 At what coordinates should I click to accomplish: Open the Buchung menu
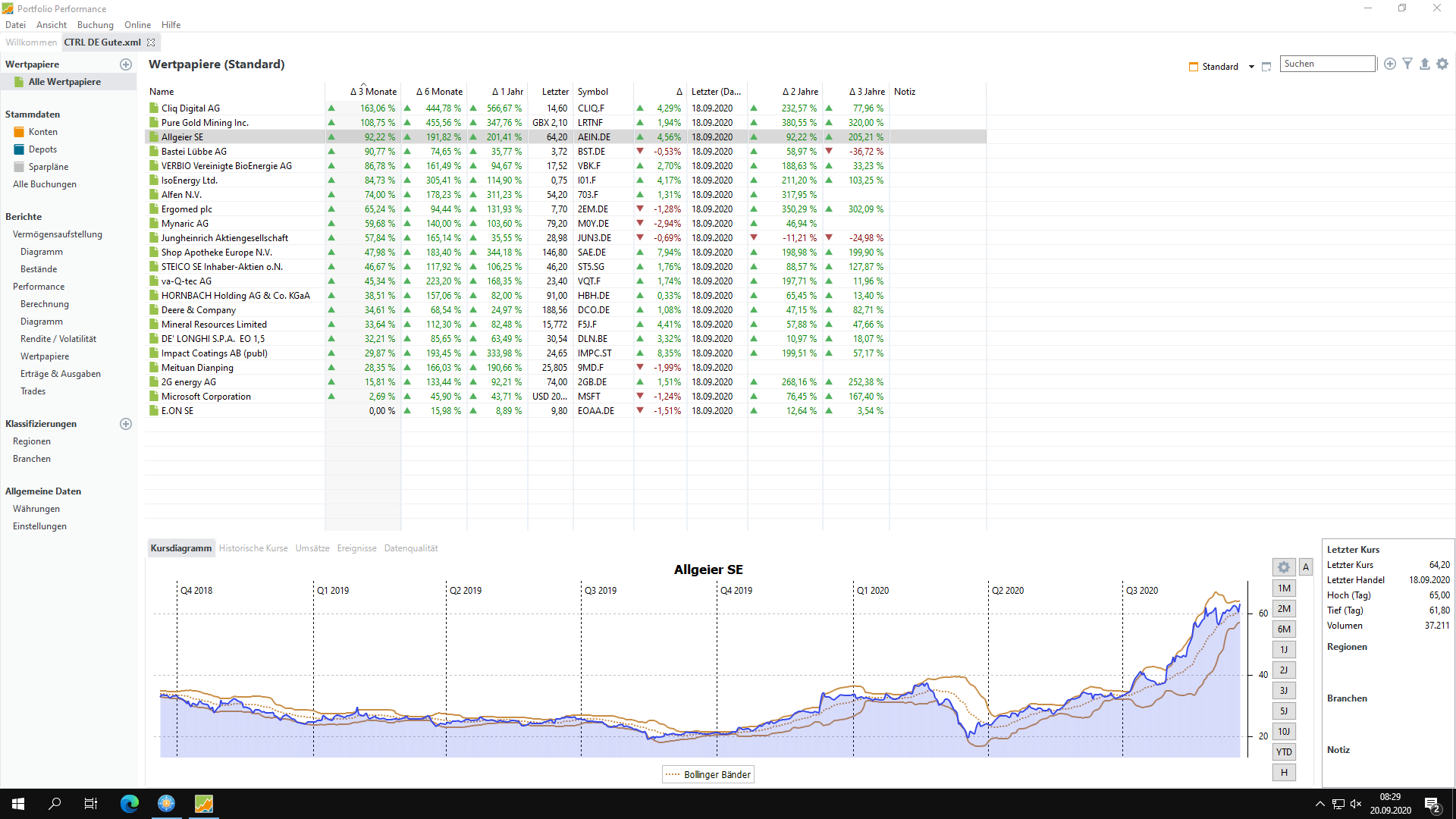[x=96, y=25]
